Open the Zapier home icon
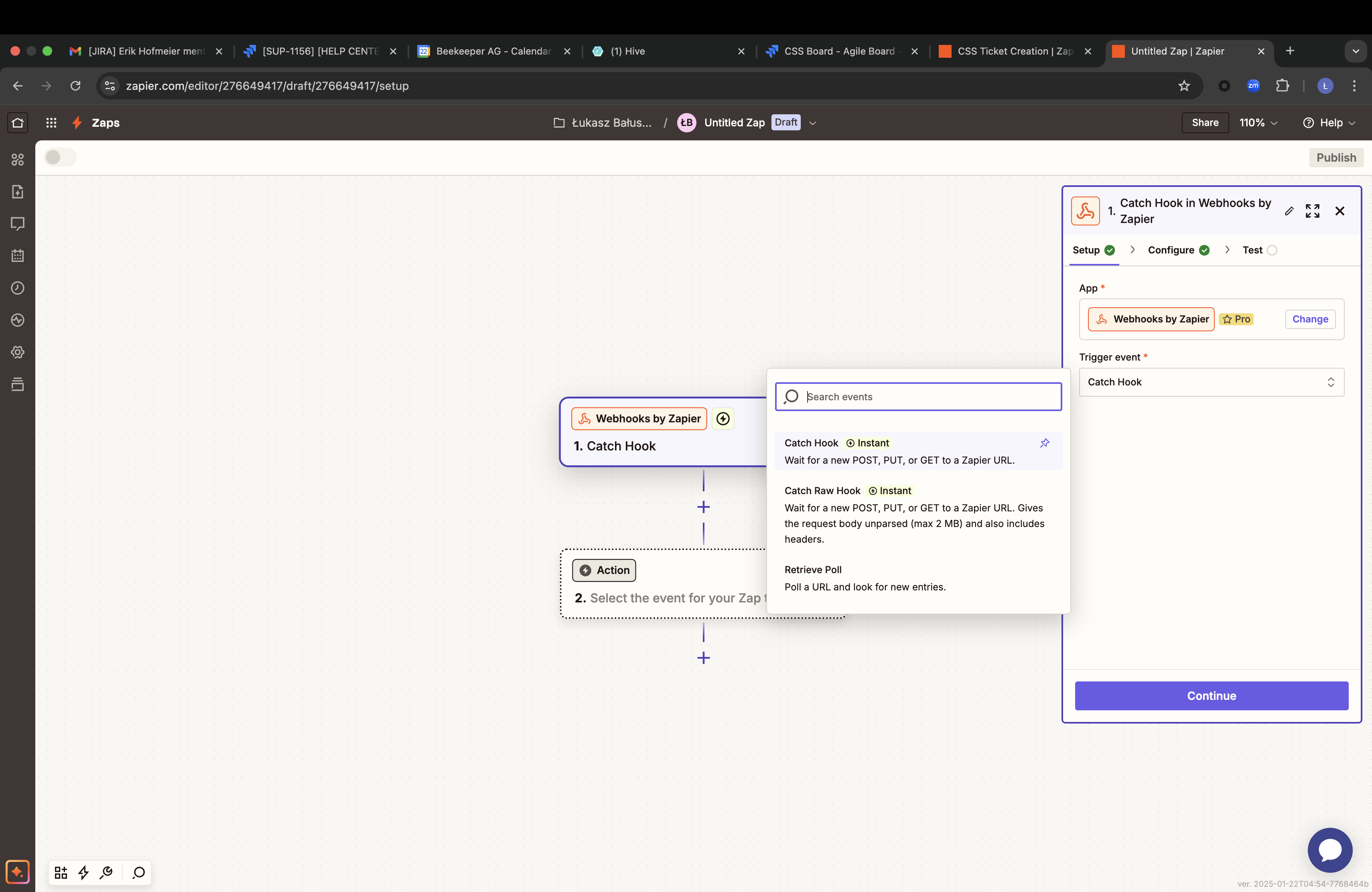 pos(18,123)
